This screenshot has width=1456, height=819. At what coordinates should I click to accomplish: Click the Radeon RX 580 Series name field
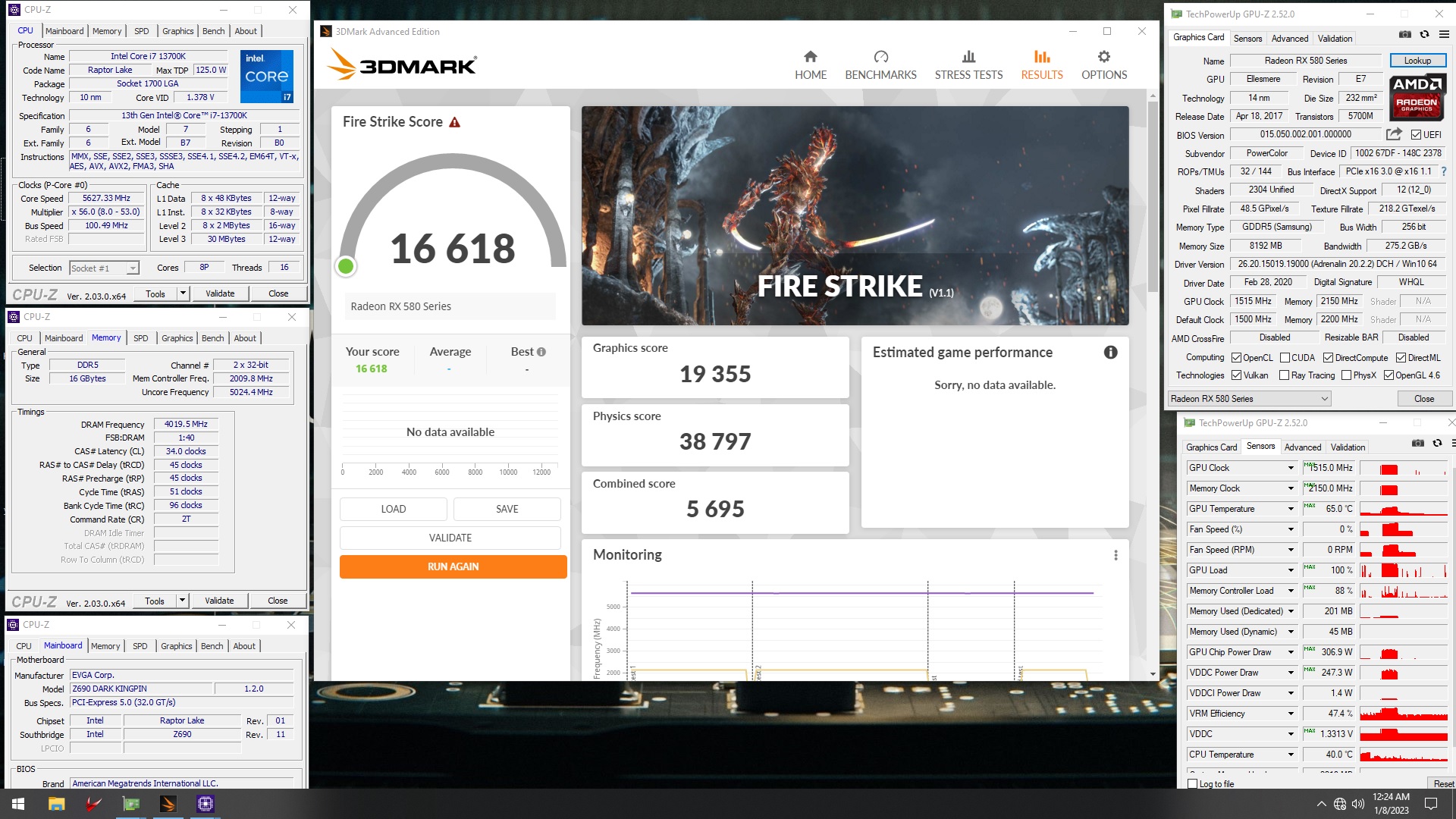point(1306,61)
